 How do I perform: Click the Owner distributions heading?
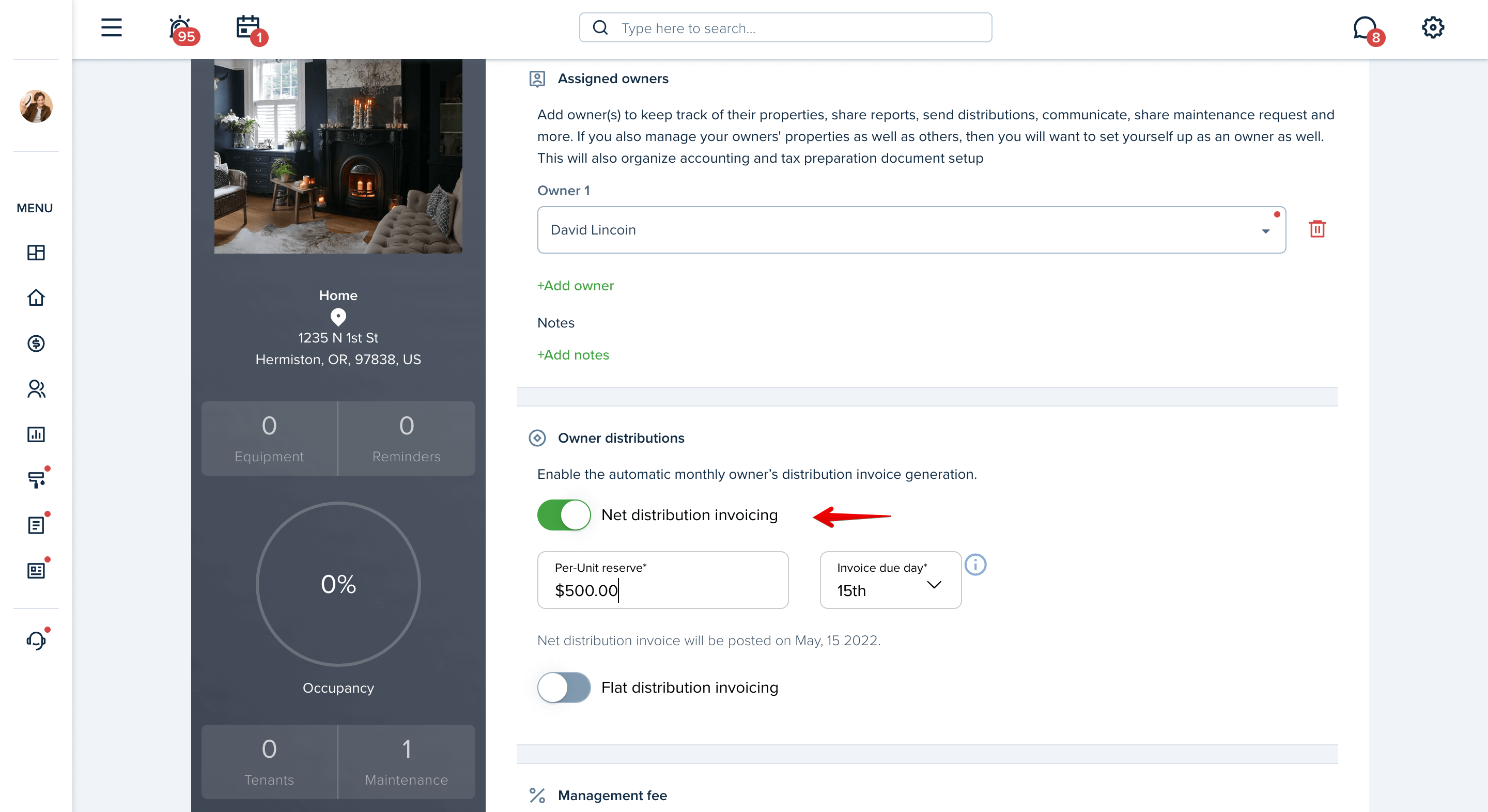(621, 438)
